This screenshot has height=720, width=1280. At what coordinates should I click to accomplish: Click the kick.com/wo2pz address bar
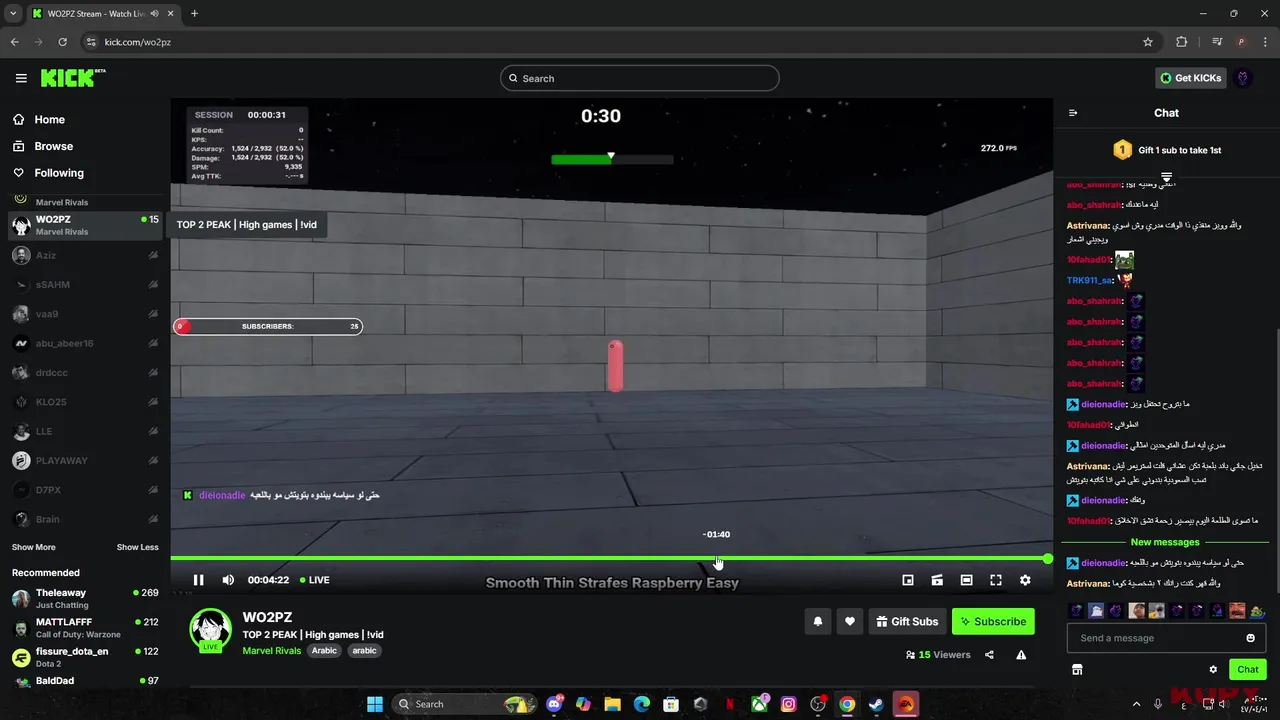click(620, 42)
